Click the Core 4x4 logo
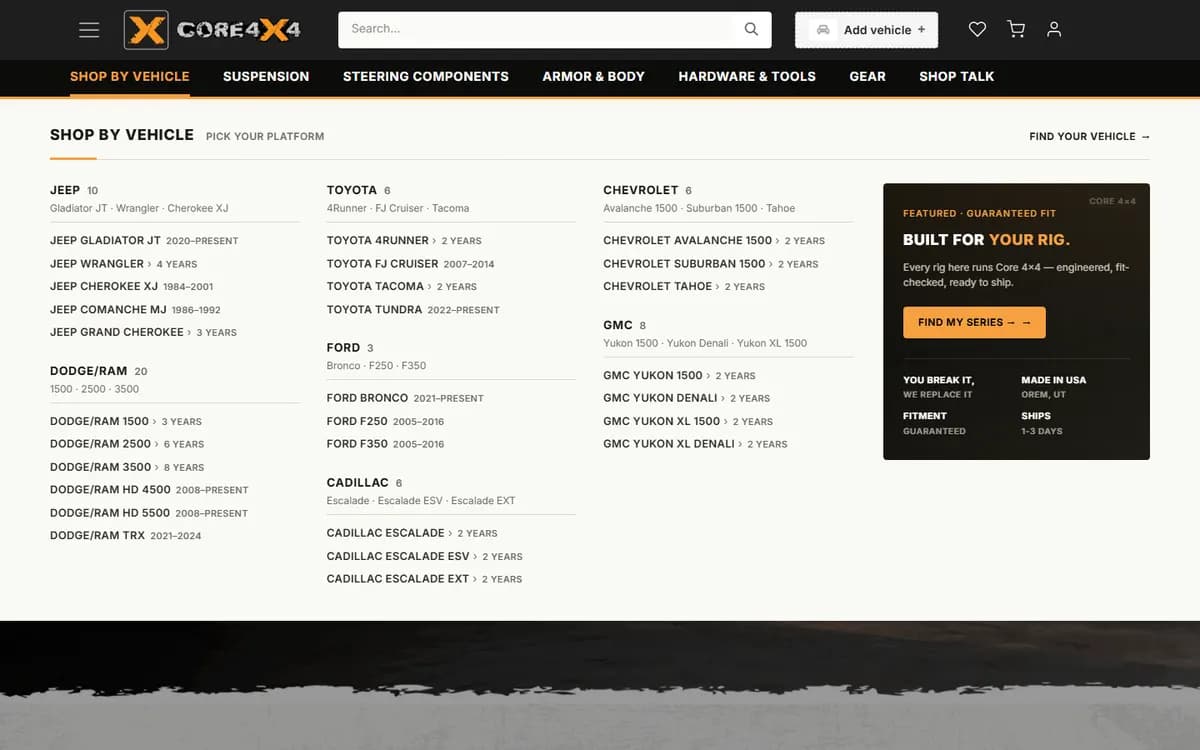 (212, 30)
